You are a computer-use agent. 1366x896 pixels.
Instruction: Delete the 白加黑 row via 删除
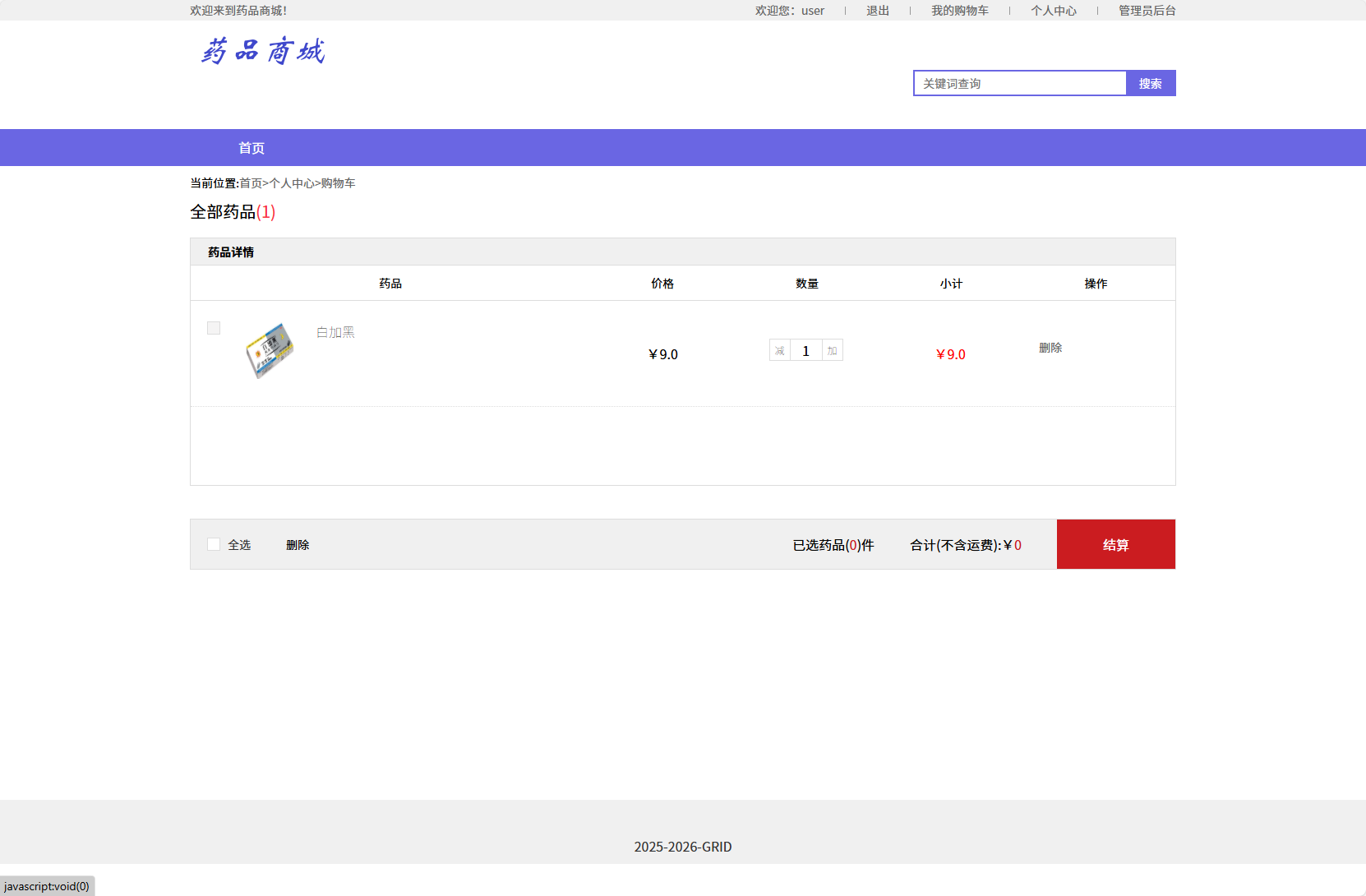click(x=1050, y=348)
